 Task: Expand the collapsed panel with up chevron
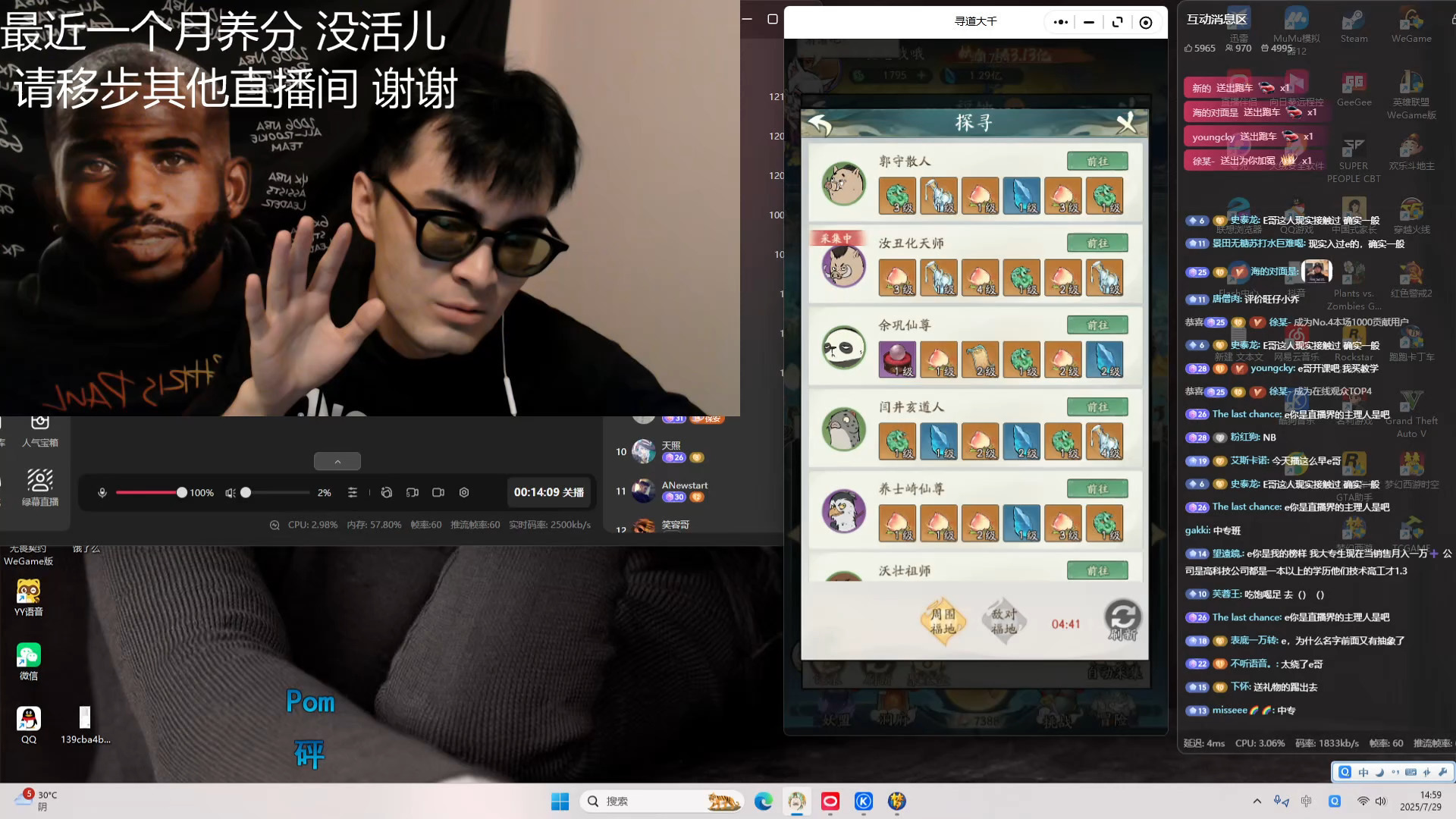click(337, 461)
